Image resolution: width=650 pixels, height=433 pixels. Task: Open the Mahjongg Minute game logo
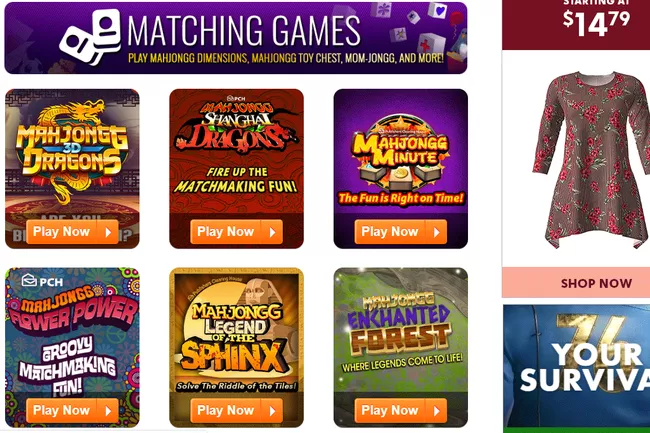point(400,150)
